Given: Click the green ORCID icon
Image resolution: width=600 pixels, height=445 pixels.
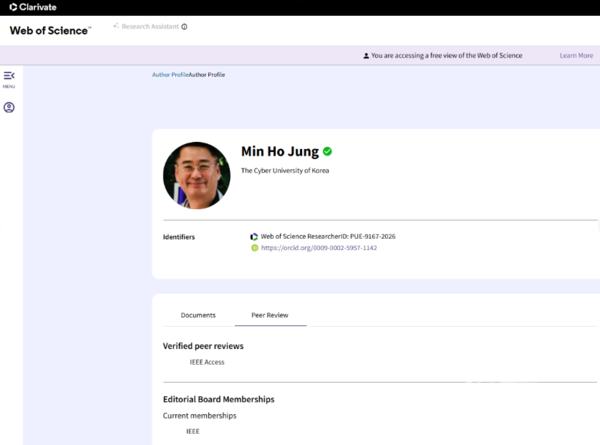Looking at the screenshot, I should [254, 248].
